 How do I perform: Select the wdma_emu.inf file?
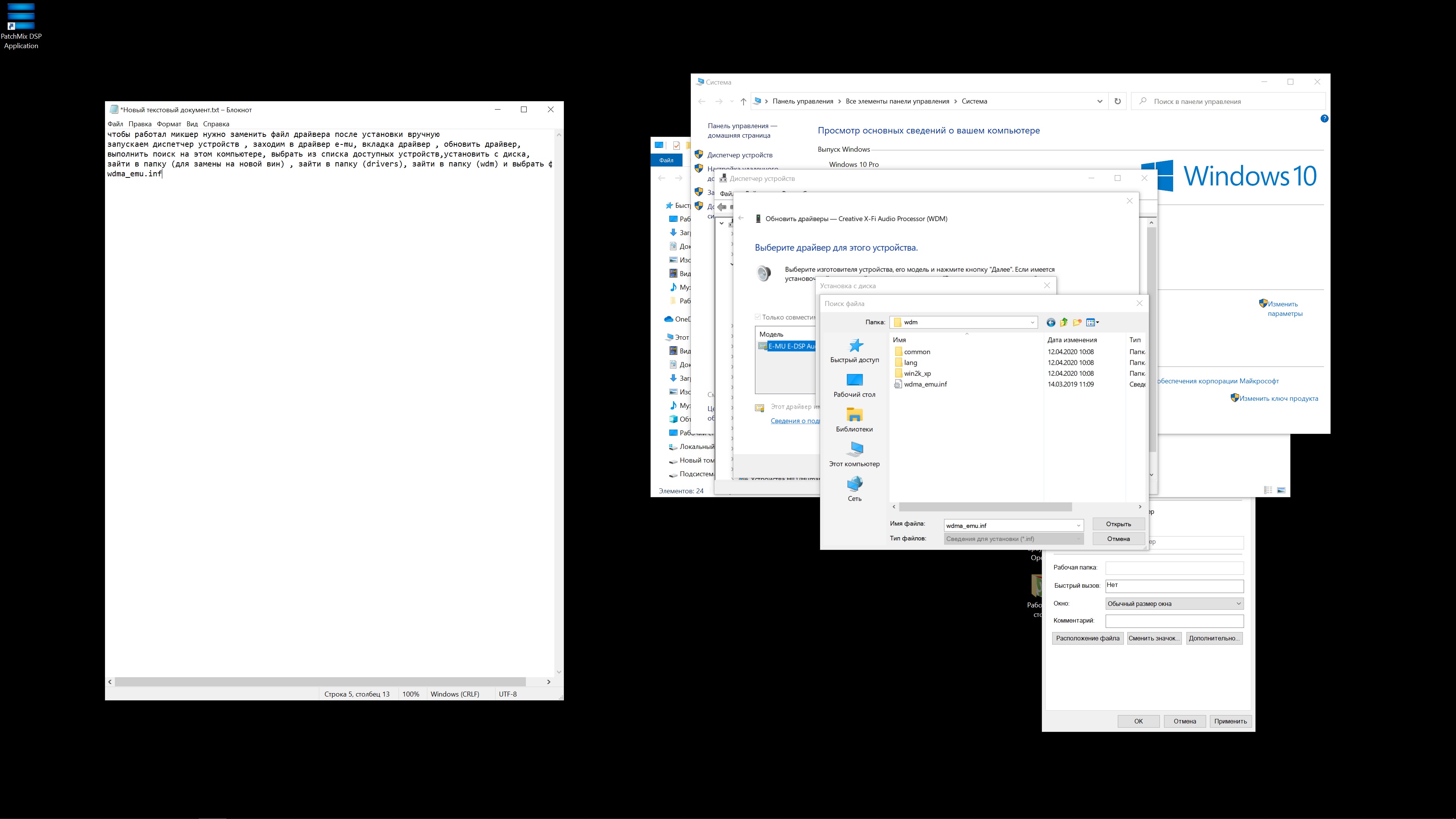pyautogui.click(x=925, y=384)
